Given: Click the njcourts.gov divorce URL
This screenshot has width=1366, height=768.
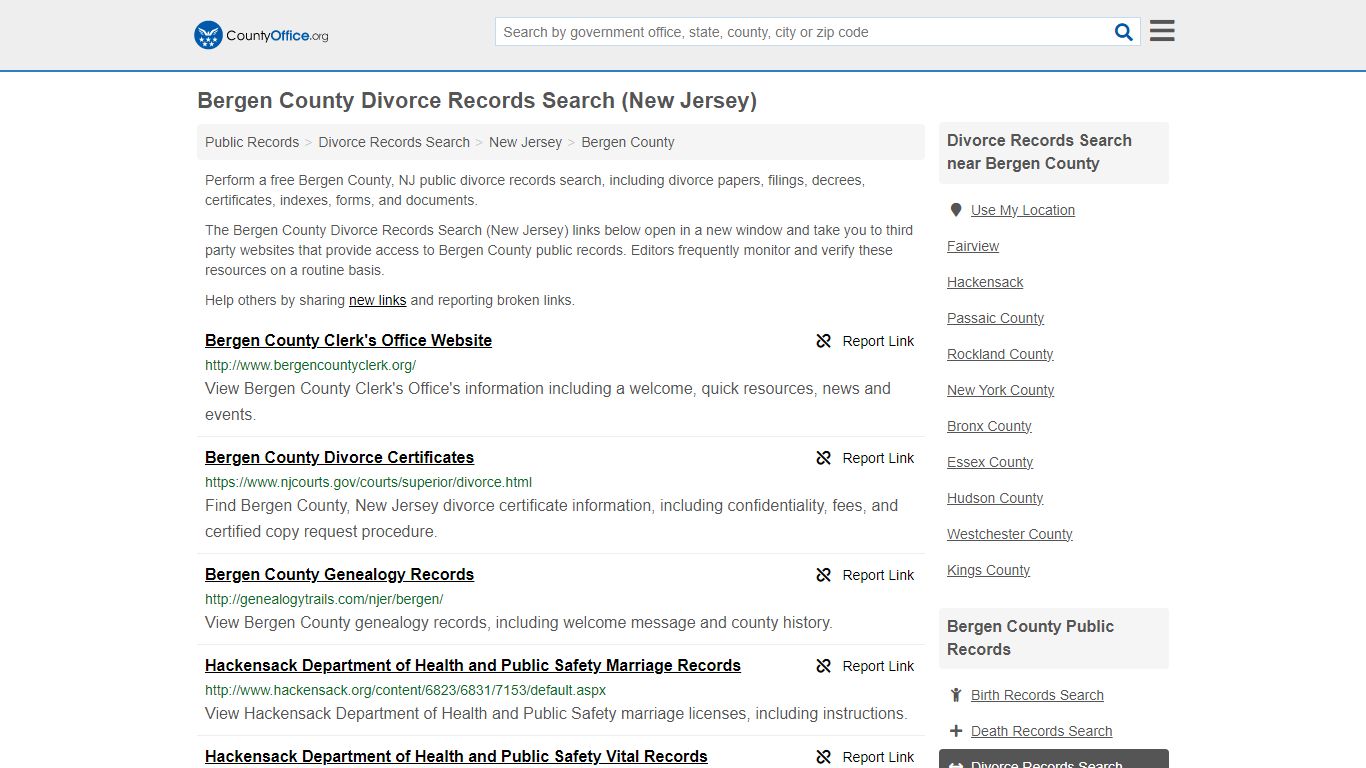Looking at the screenshot, I should click(x=368, y=482).
